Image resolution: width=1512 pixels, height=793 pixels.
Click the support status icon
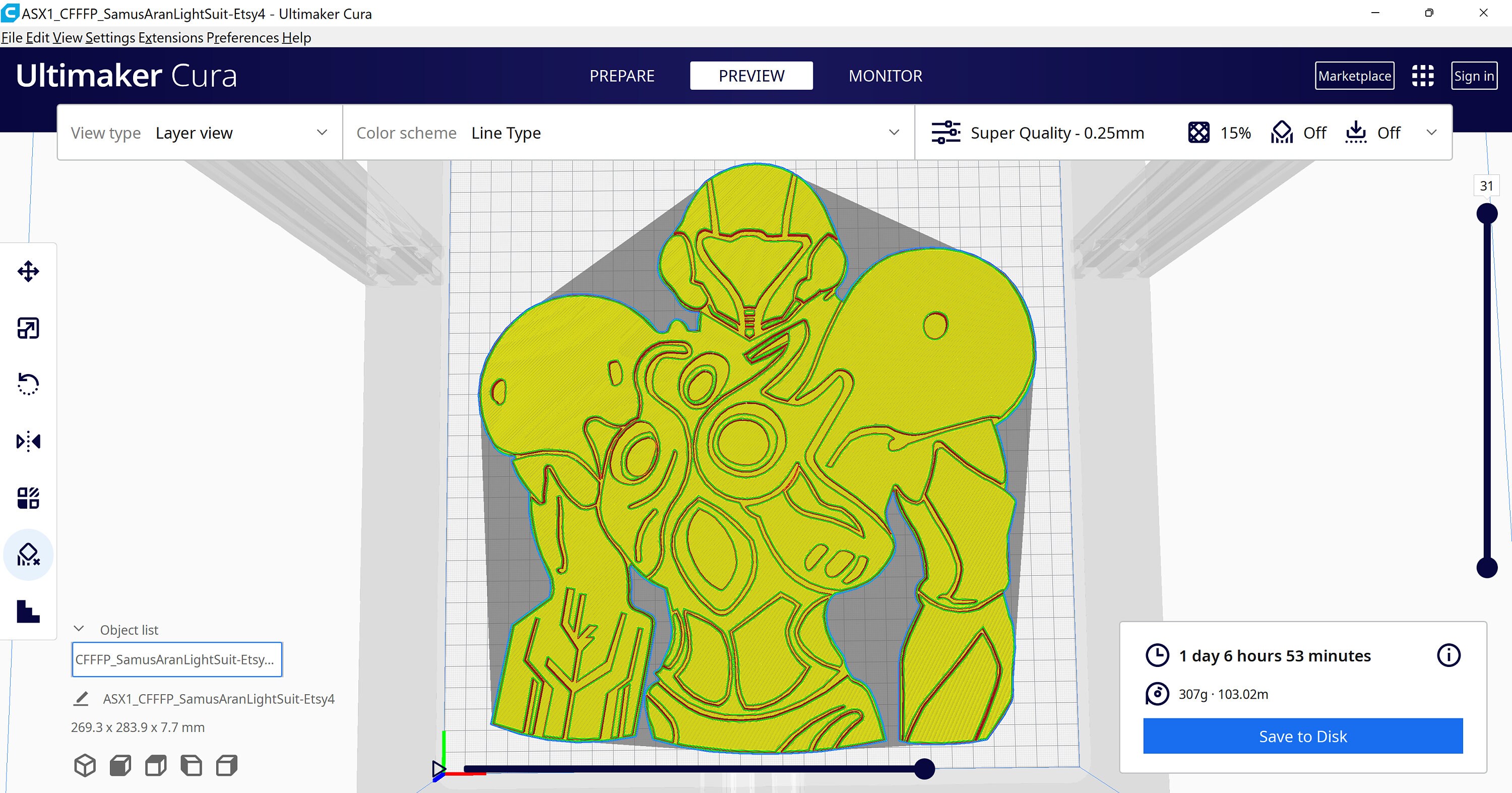tap(1282, 133)
